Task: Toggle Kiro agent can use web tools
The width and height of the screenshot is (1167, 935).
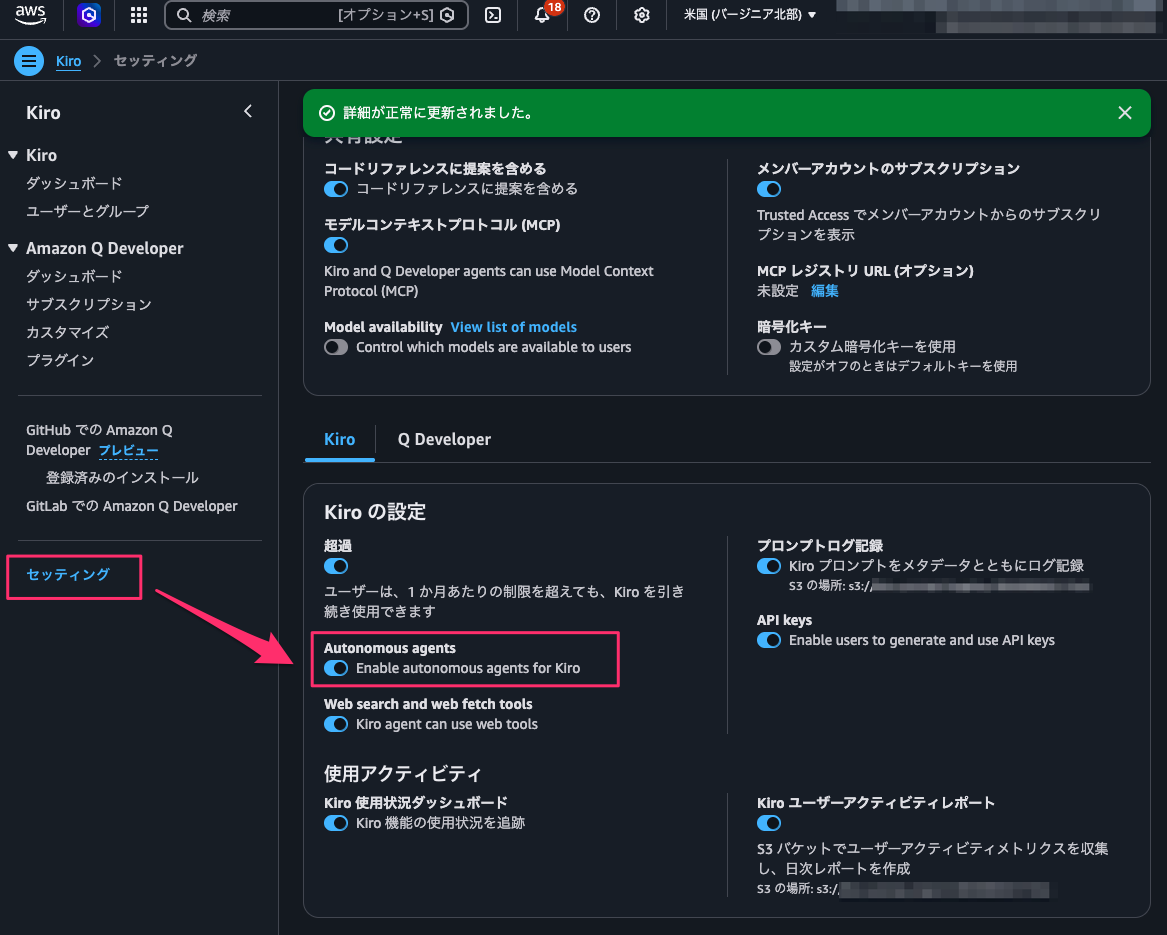Action: [336, 724]
